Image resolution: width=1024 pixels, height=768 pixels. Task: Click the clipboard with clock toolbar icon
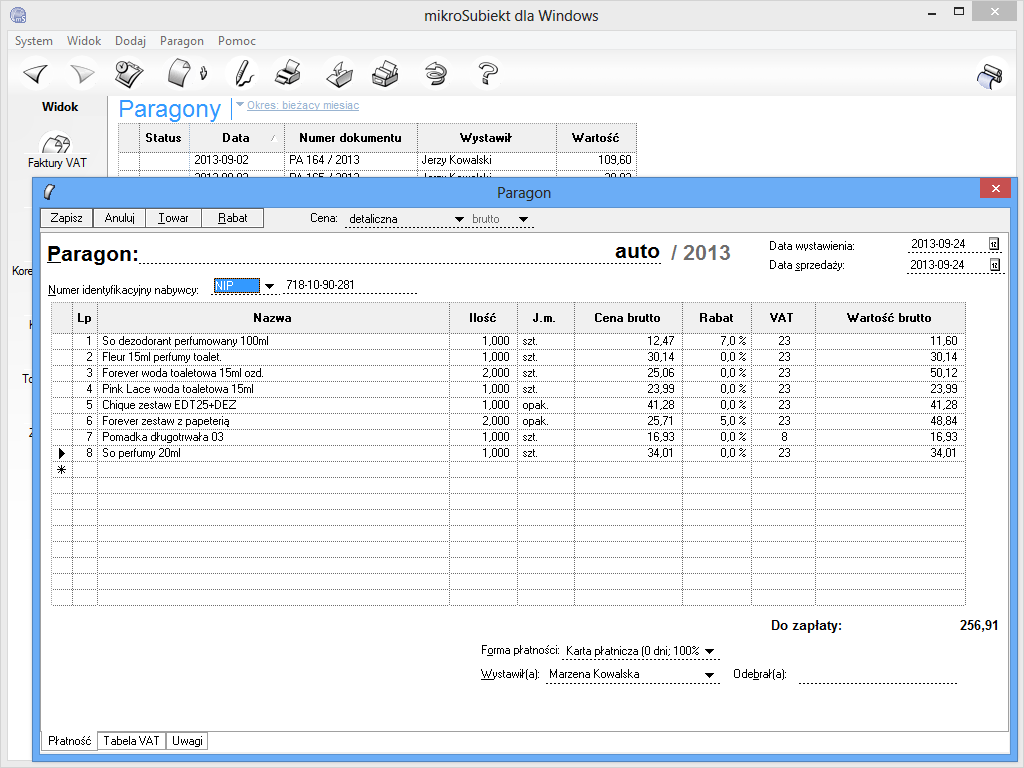pos(129,74)
